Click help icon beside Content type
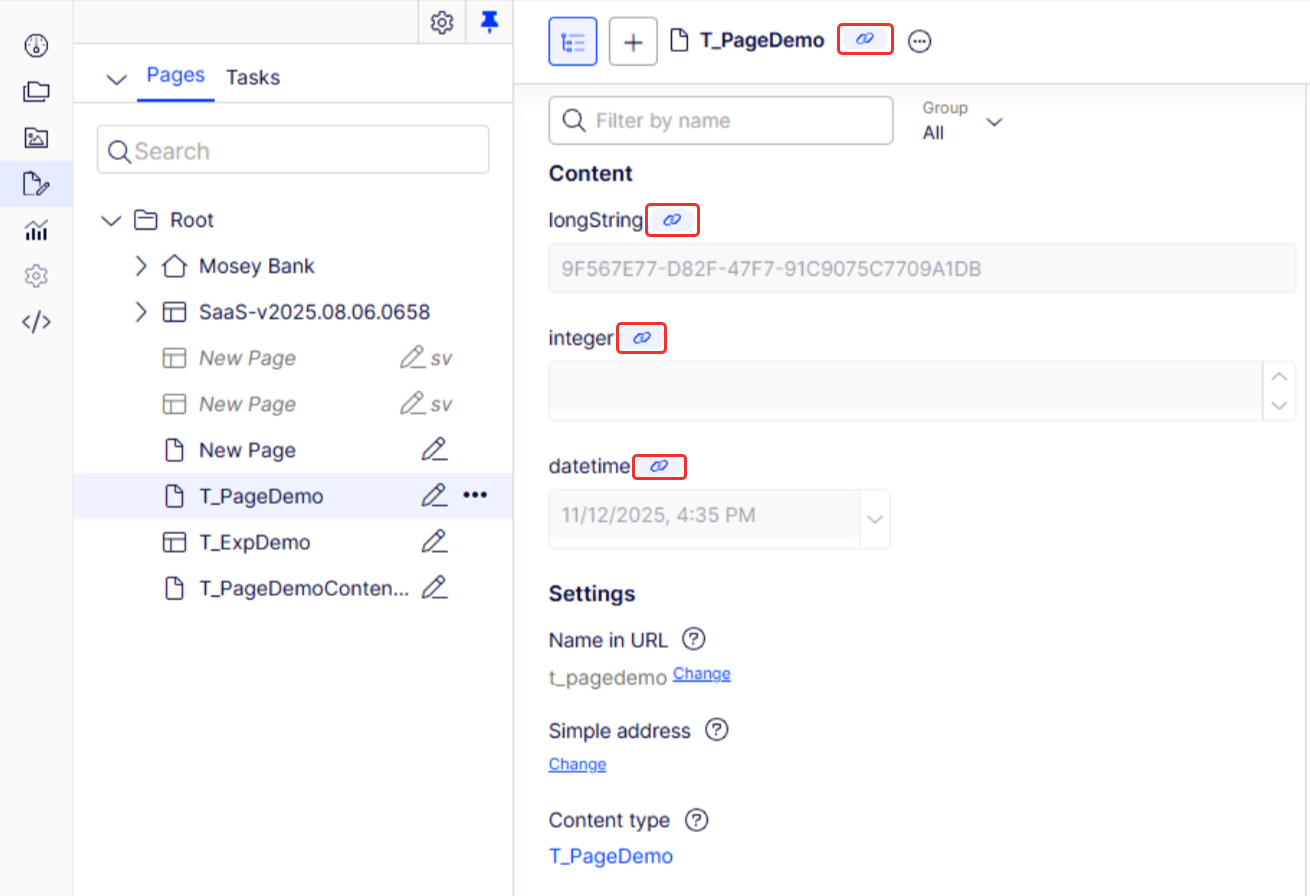 [x=697, y=820]
